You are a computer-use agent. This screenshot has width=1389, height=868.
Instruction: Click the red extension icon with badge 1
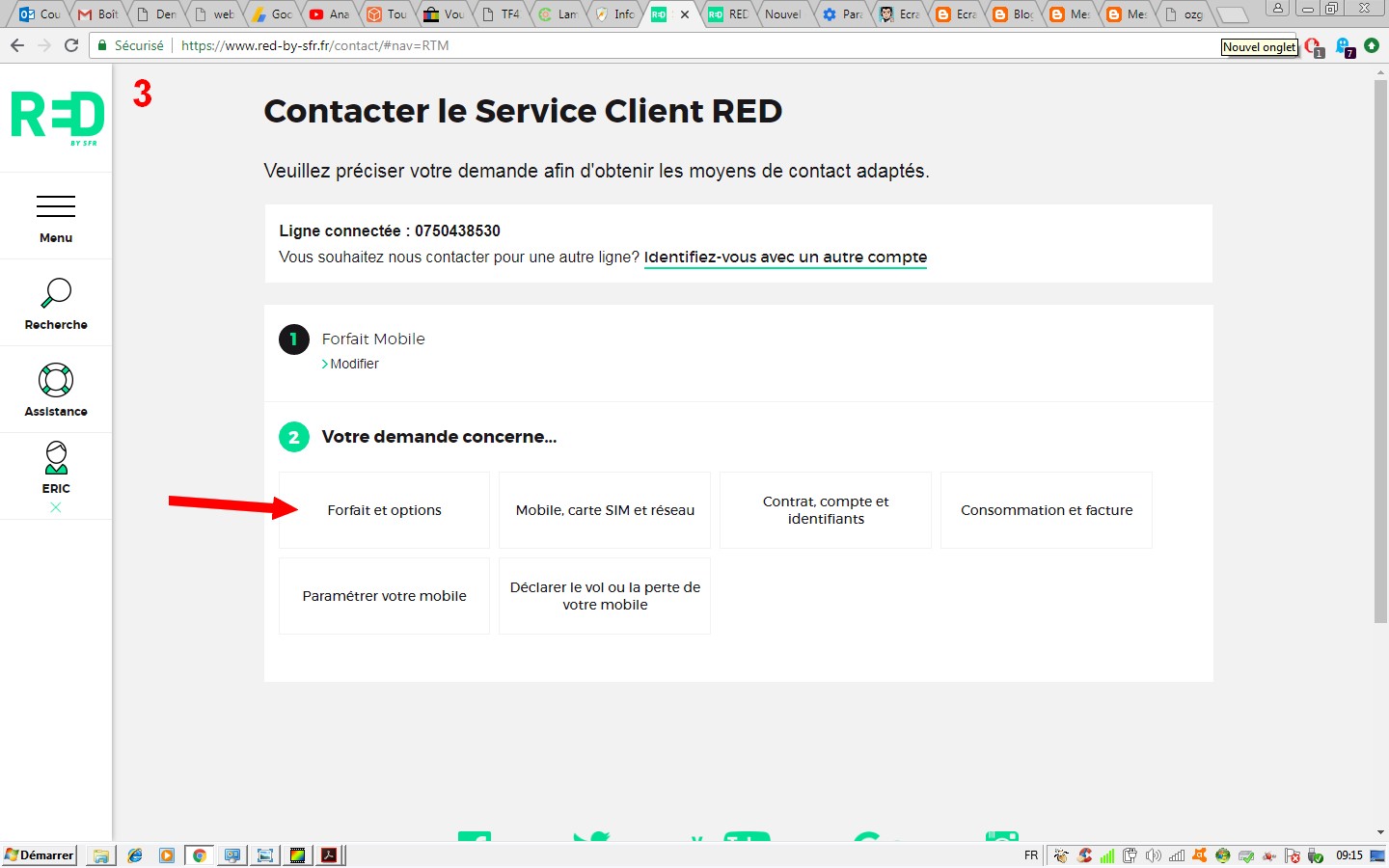point(1314,46)
